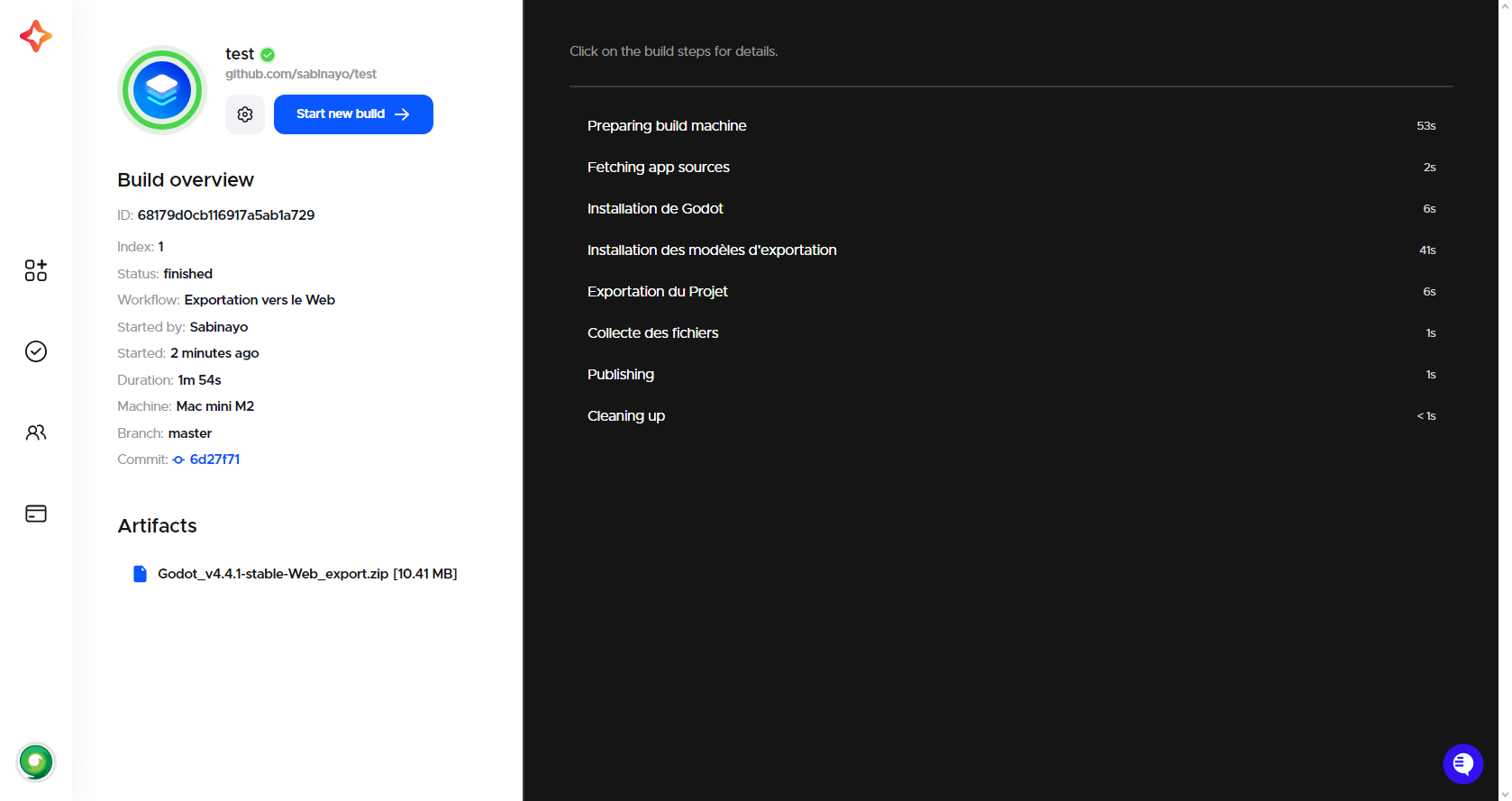The image size is (1512, 801).
Task: Open the Billing card icon in sidebar
Action: coord(36,514)
